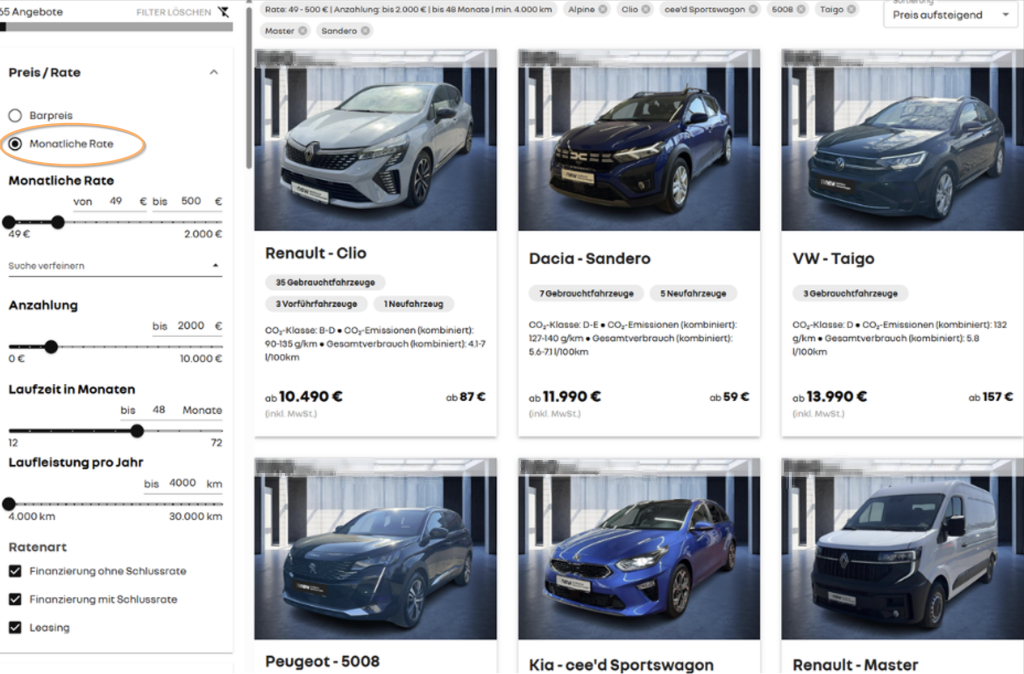
Task: Click the Taigo monthly rate 'ab 157 €'
Action: (991, 397)
